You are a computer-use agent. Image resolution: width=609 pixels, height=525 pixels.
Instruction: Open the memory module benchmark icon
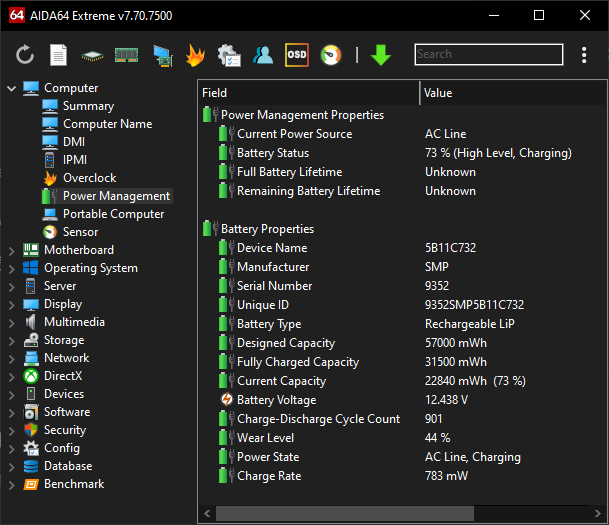tap(126, 55)
